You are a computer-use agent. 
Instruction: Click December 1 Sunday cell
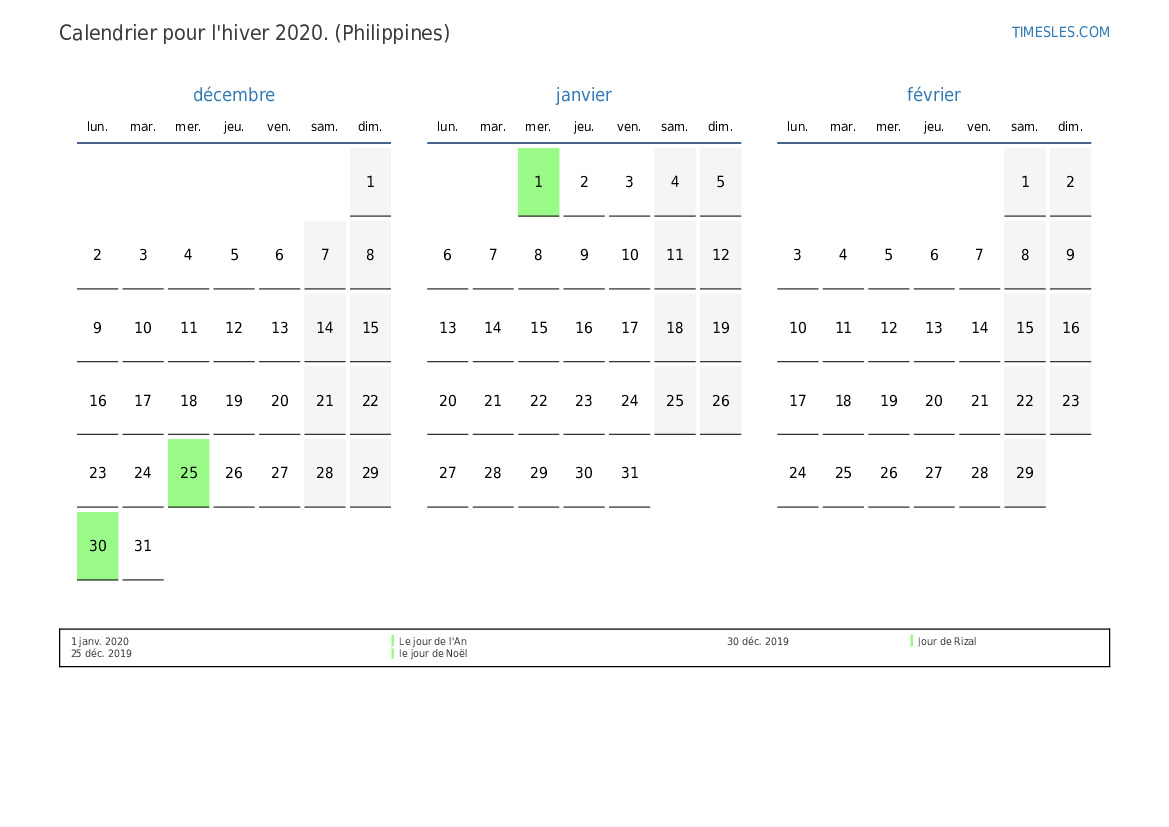[x=370, y=182]
